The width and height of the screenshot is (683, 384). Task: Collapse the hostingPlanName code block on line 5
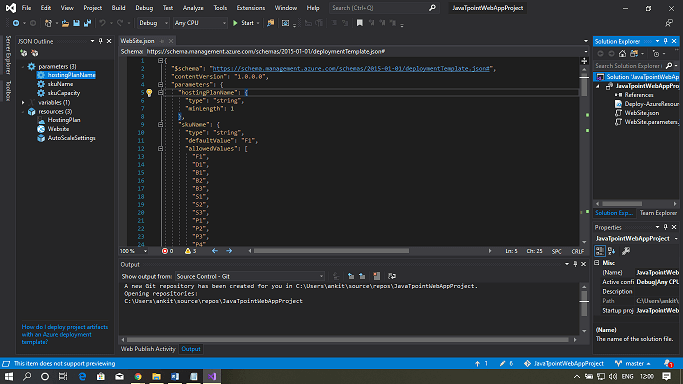point(160,93)
